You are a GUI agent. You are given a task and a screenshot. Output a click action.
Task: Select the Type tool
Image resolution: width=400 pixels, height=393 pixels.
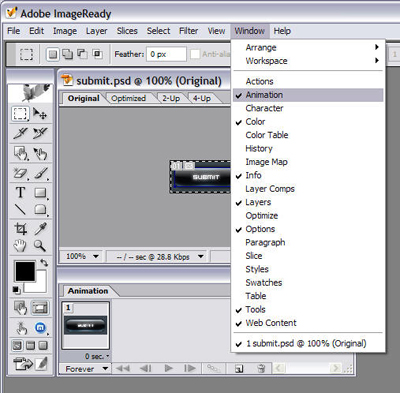tap(20, 192)
